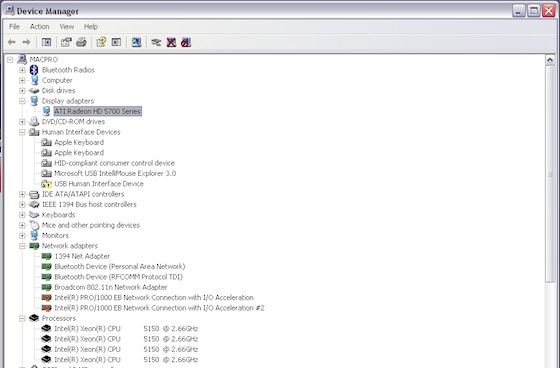Screen dimensions: 560x368
Task: Collapse the Processors category
Action: coord(22,318)
